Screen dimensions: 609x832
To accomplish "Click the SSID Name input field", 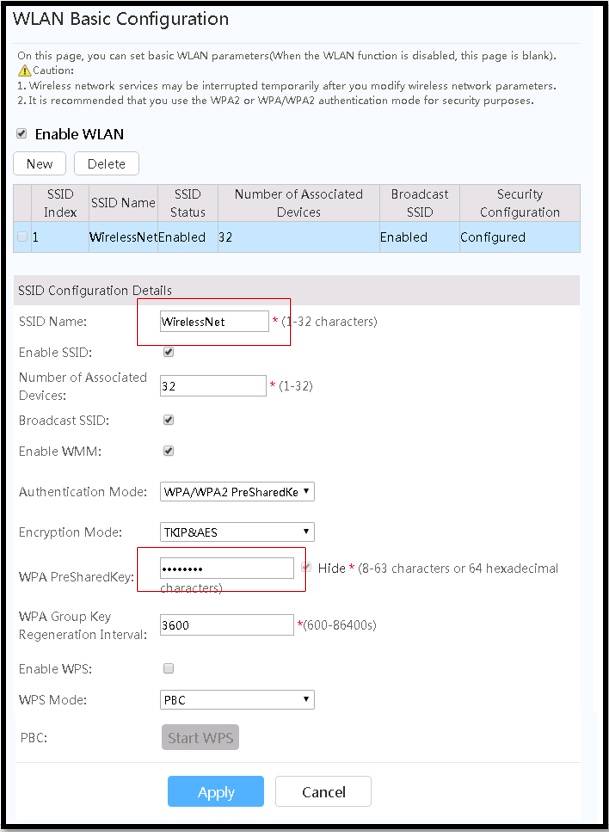I will pyautogui.click(x=214, y=322).
